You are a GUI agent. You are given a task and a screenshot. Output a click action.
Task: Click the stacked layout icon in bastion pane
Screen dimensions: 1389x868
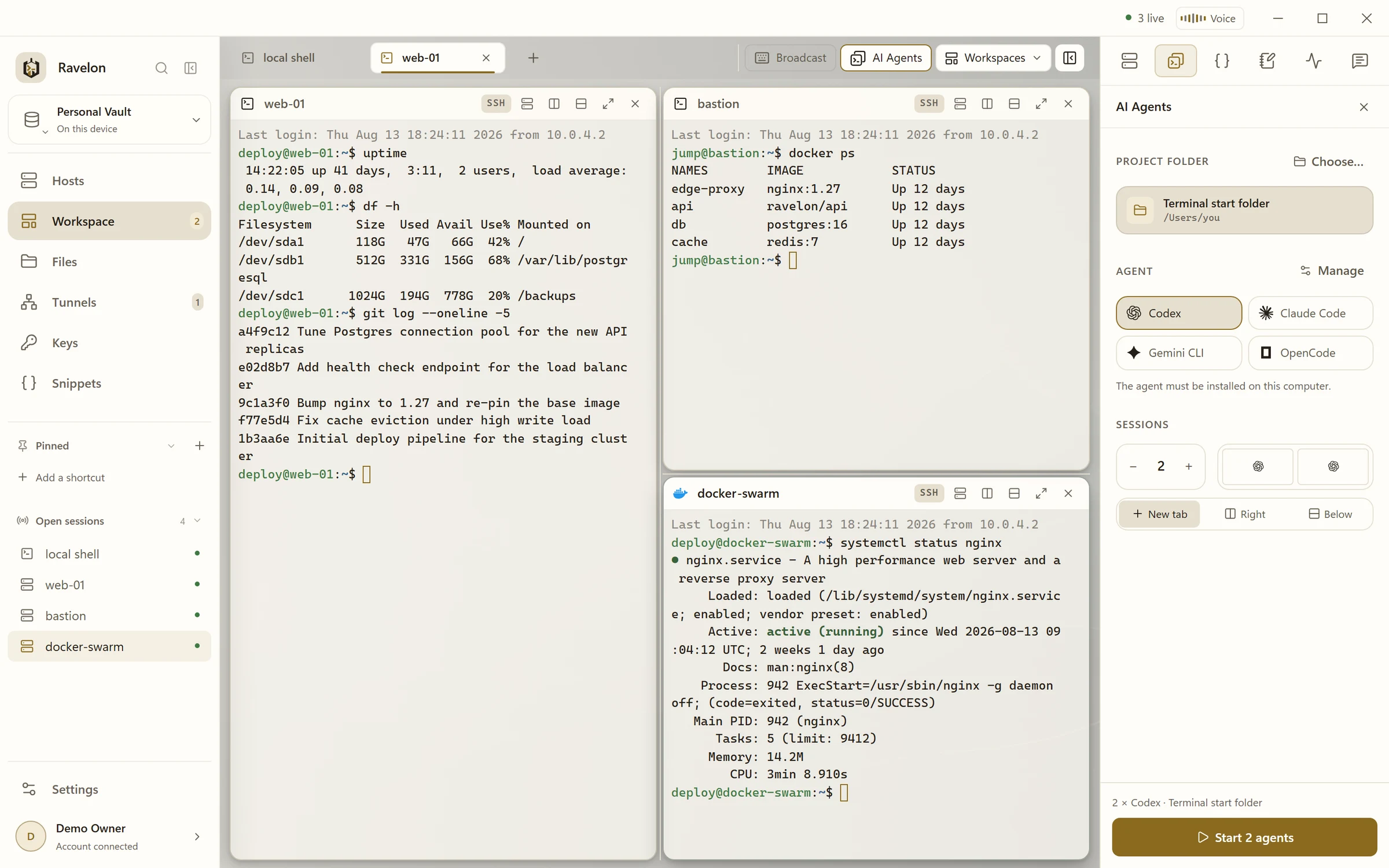(960, 104)
